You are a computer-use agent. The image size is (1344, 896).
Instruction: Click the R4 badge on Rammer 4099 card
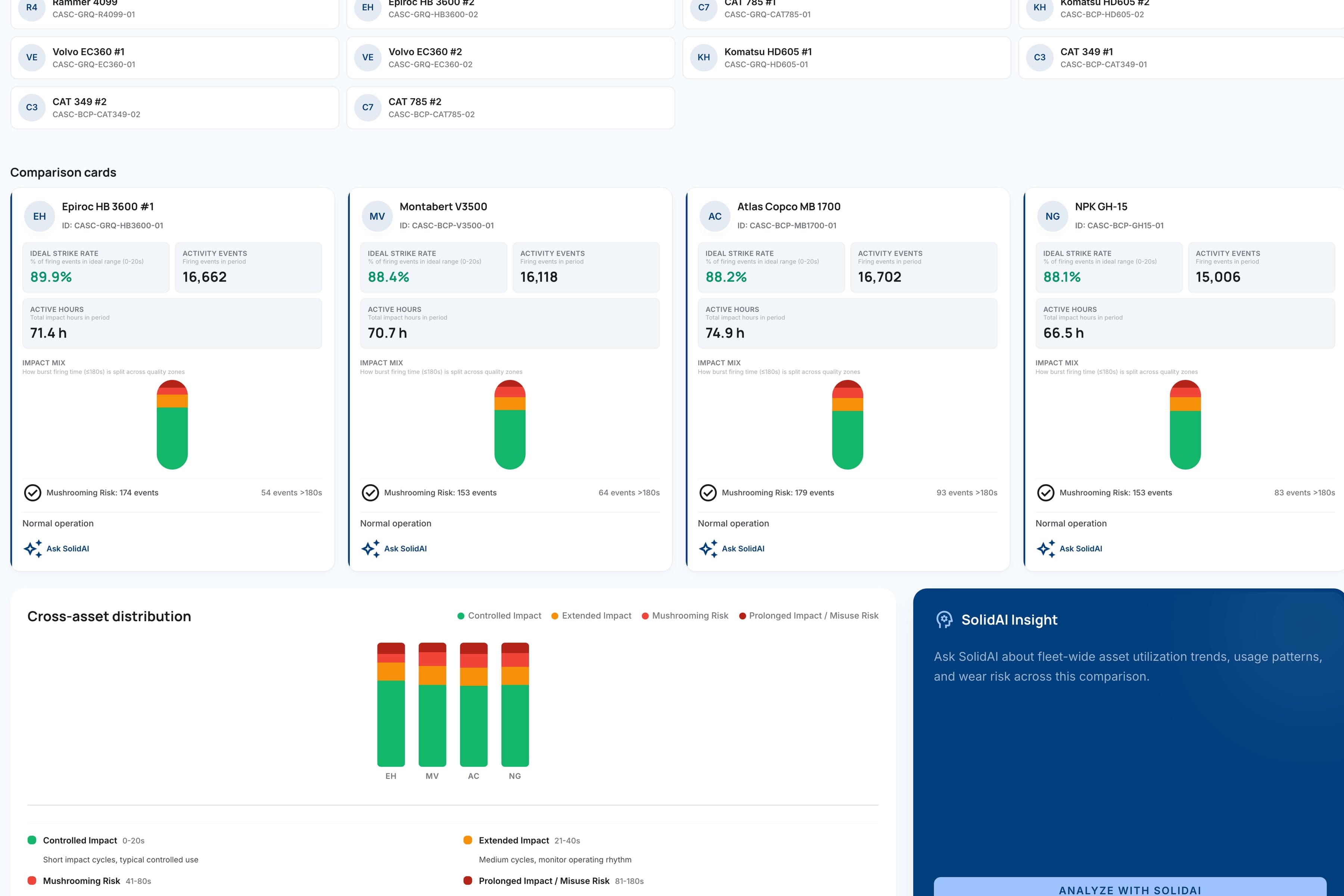click(32, 8)
